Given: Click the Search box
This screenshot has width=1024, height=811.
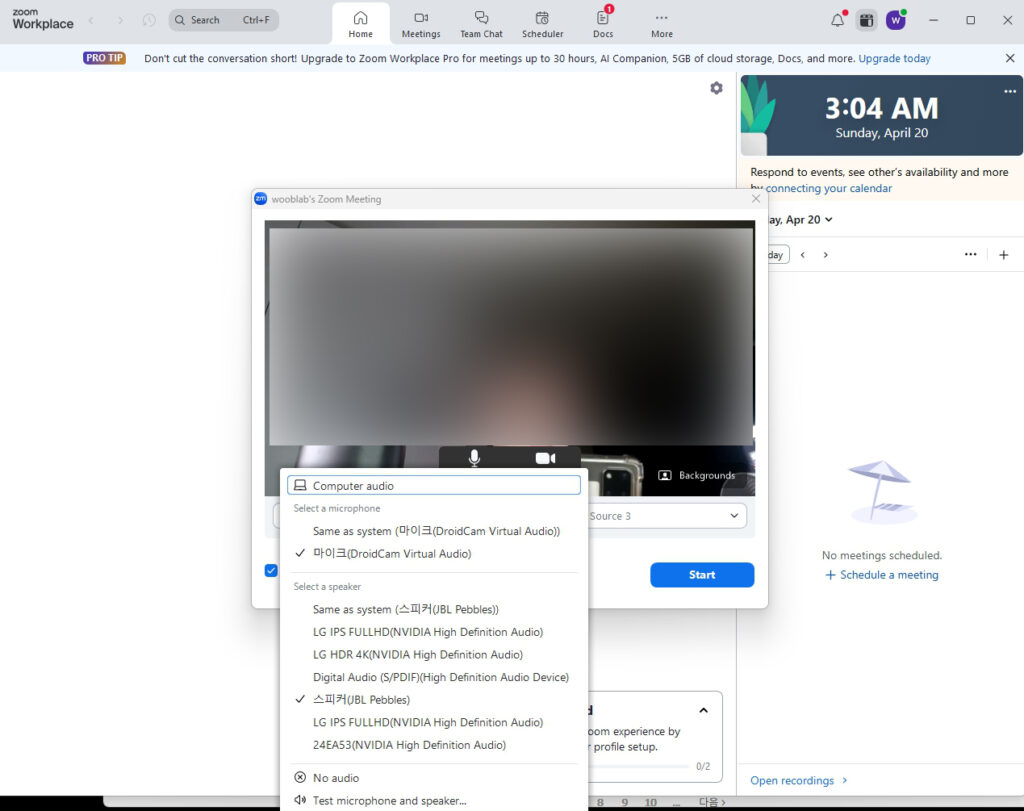Looking at the screenshot, I should (x=223, y=20).
